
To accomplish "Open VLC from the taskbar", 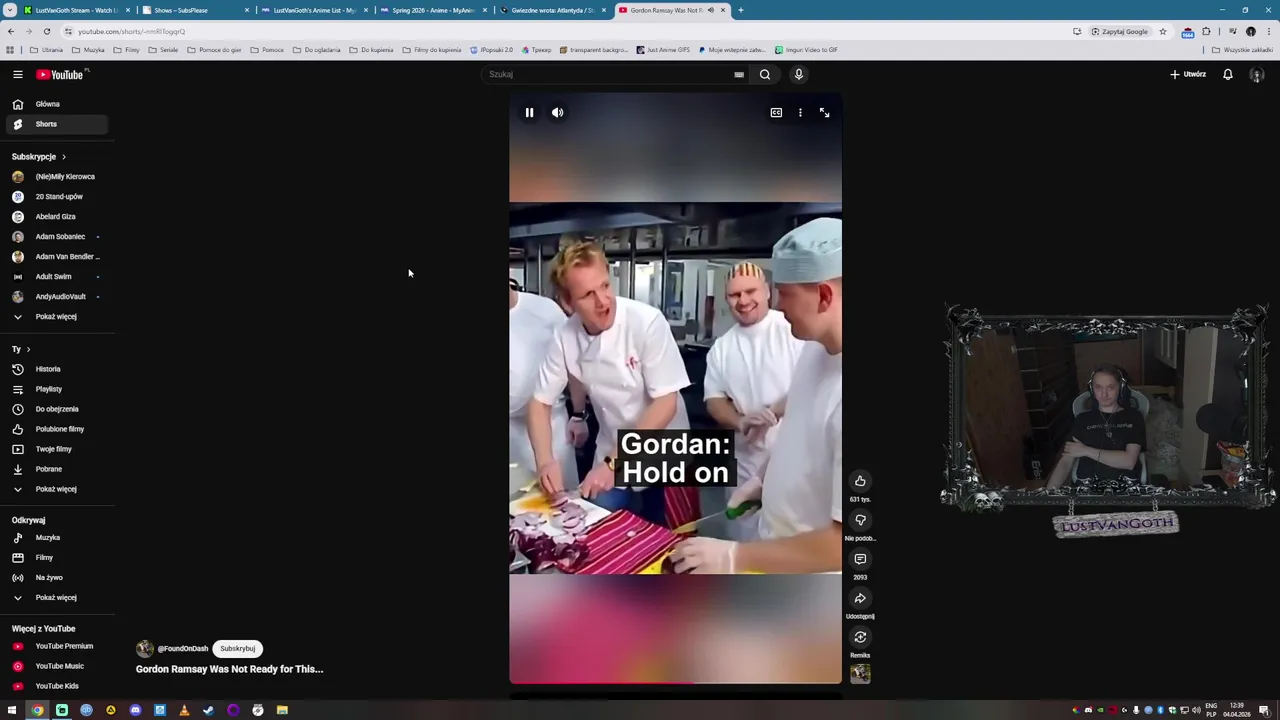I will point(184,710).
